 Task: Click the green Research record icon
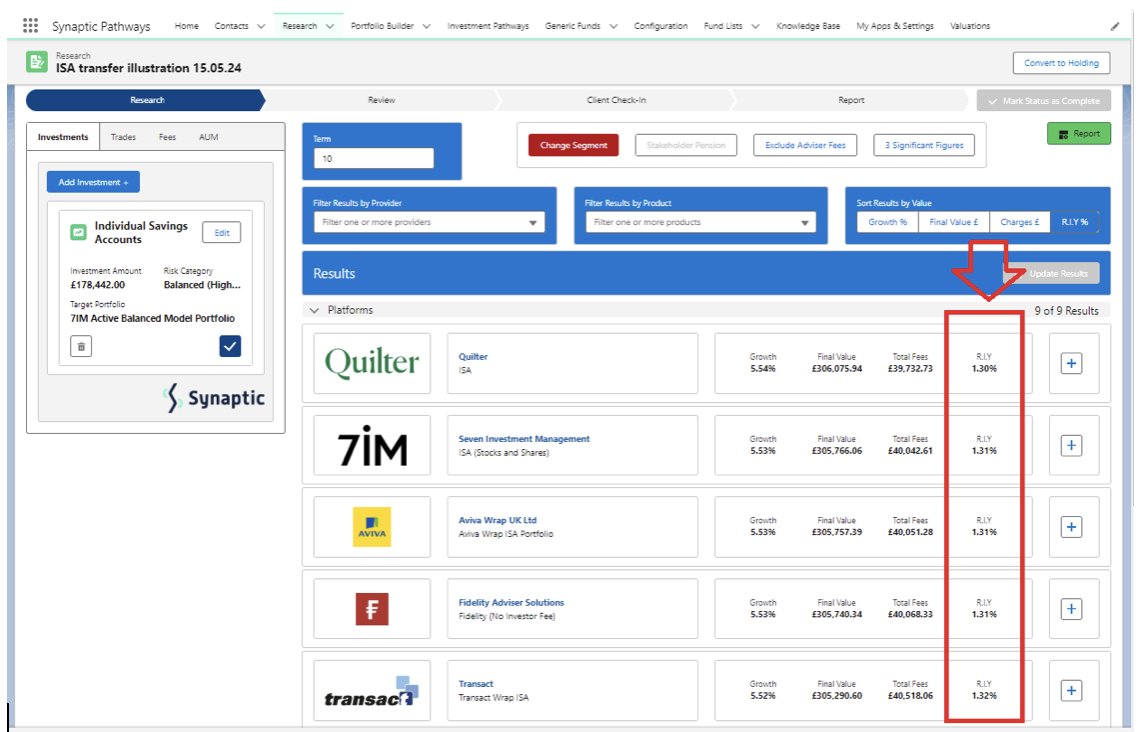click(x=36, y=62)
